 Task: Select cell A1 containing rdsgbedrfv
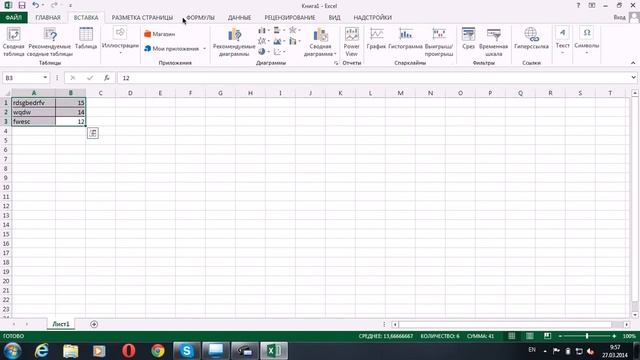point(34,103)
